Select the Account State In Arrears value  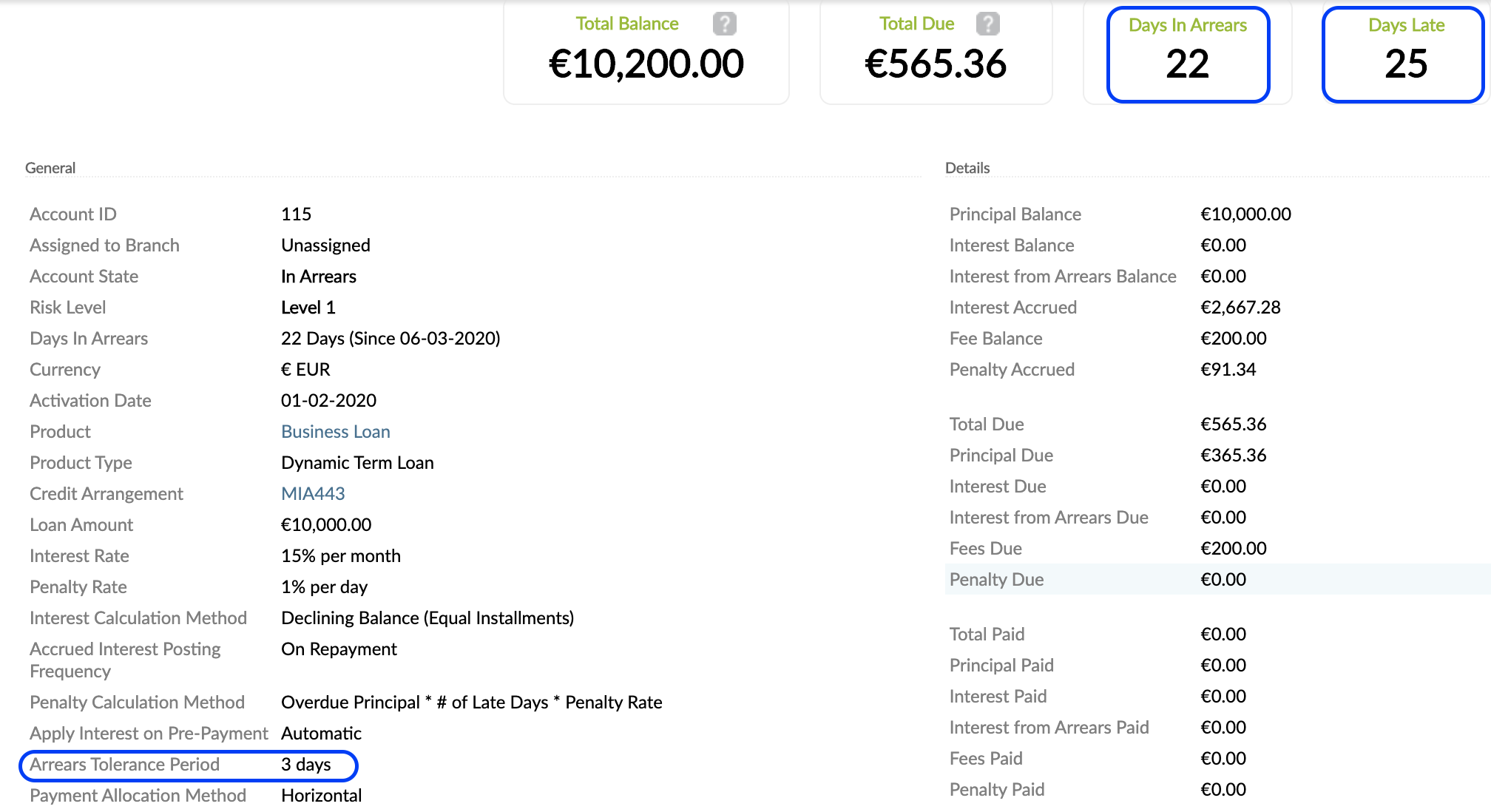[319, 276]
